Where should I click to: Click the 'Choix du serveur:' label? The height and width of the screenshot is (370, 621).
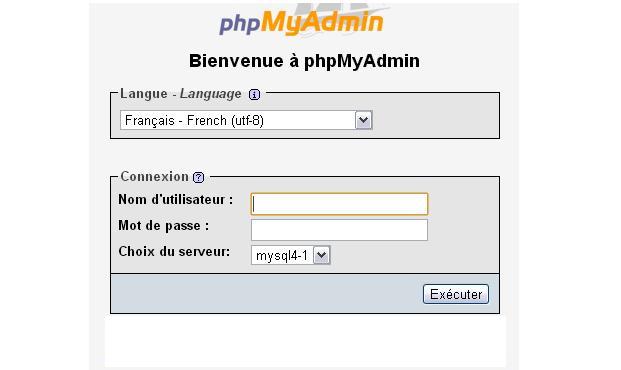point(174,252)
